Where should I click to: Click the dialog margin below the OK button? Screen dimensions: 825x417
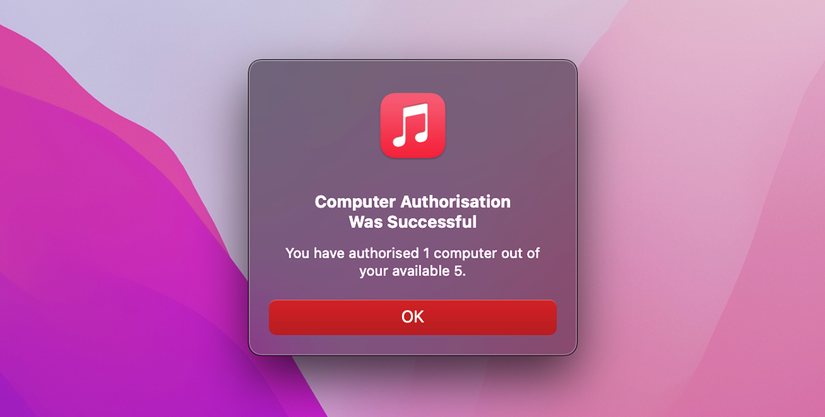coord(412,344)
